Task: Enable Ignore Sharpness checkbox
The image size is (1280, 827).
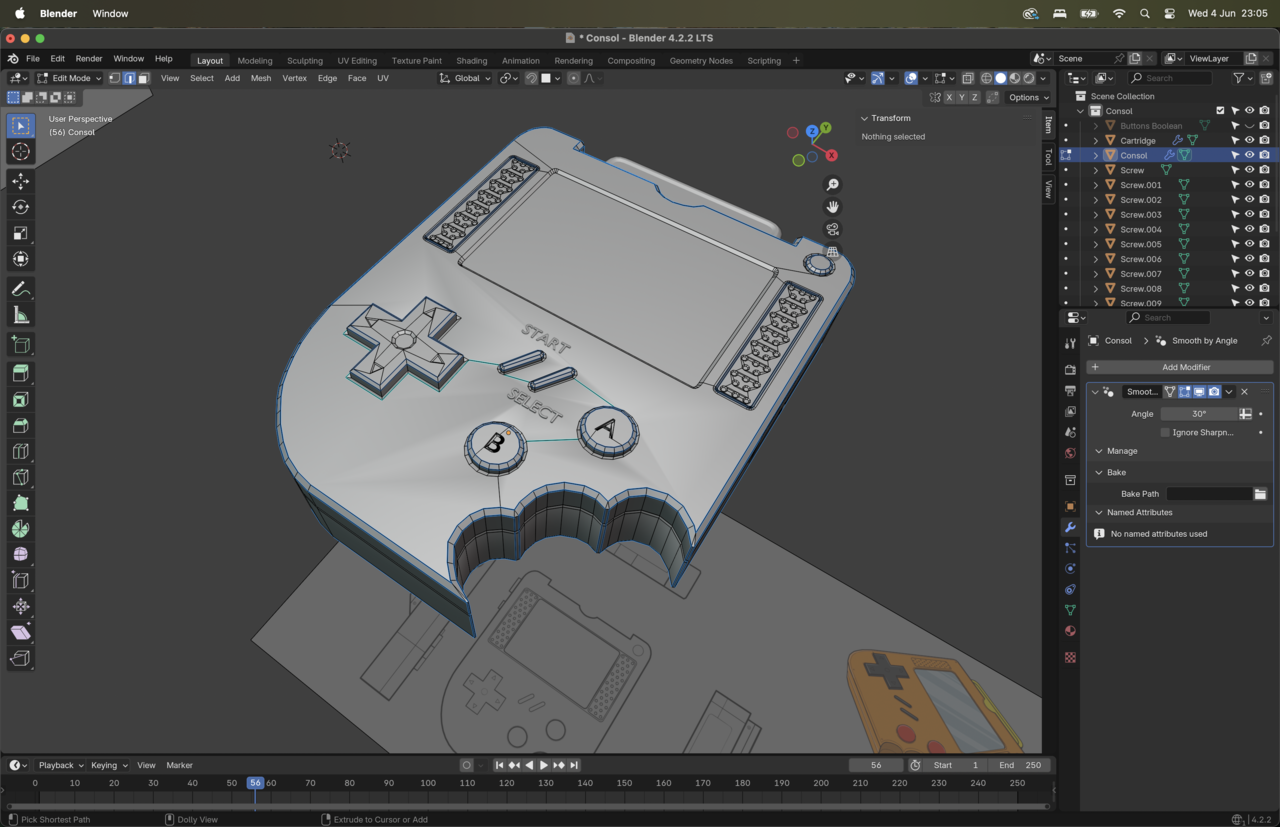Action: click(x=1165, y=432)
